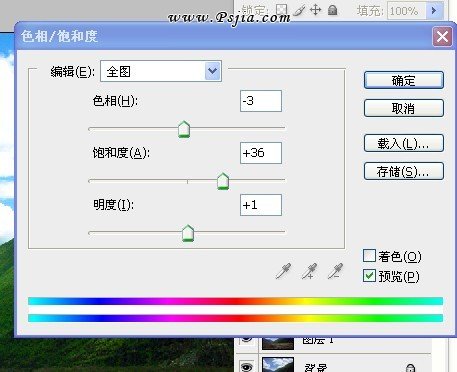Click the lower color spectrum bar

235,318
